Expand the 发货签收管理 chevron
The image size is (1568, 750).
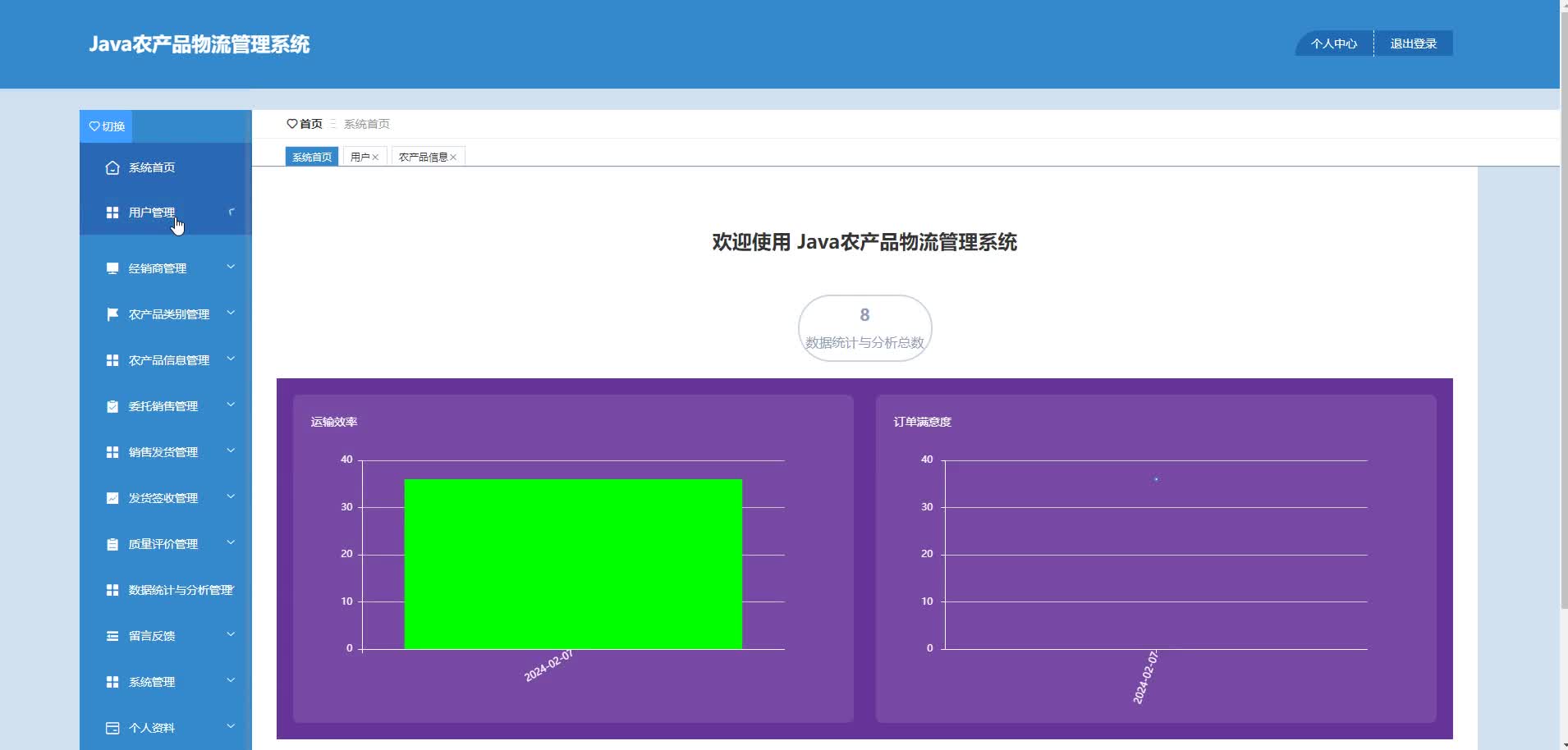click(x=231, y=496)
